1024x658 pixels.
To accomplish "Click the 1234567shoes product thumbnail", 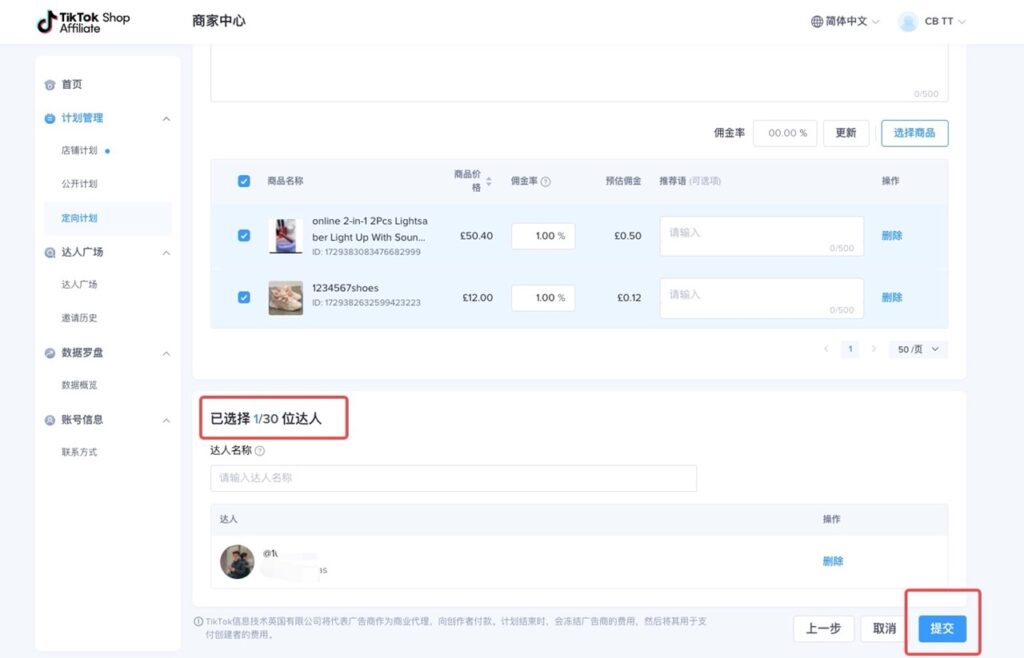I will 285,298.
